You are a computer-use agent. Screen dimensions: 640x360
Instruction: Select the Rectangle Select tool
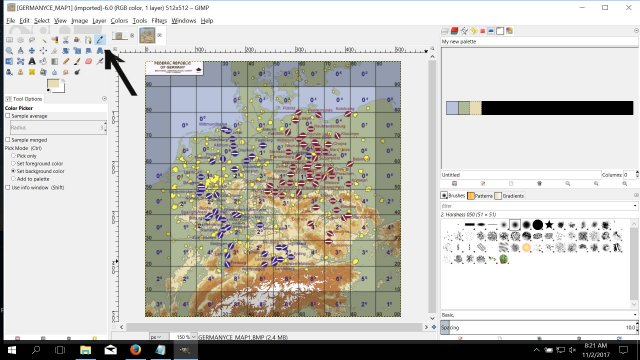[9, 40]
